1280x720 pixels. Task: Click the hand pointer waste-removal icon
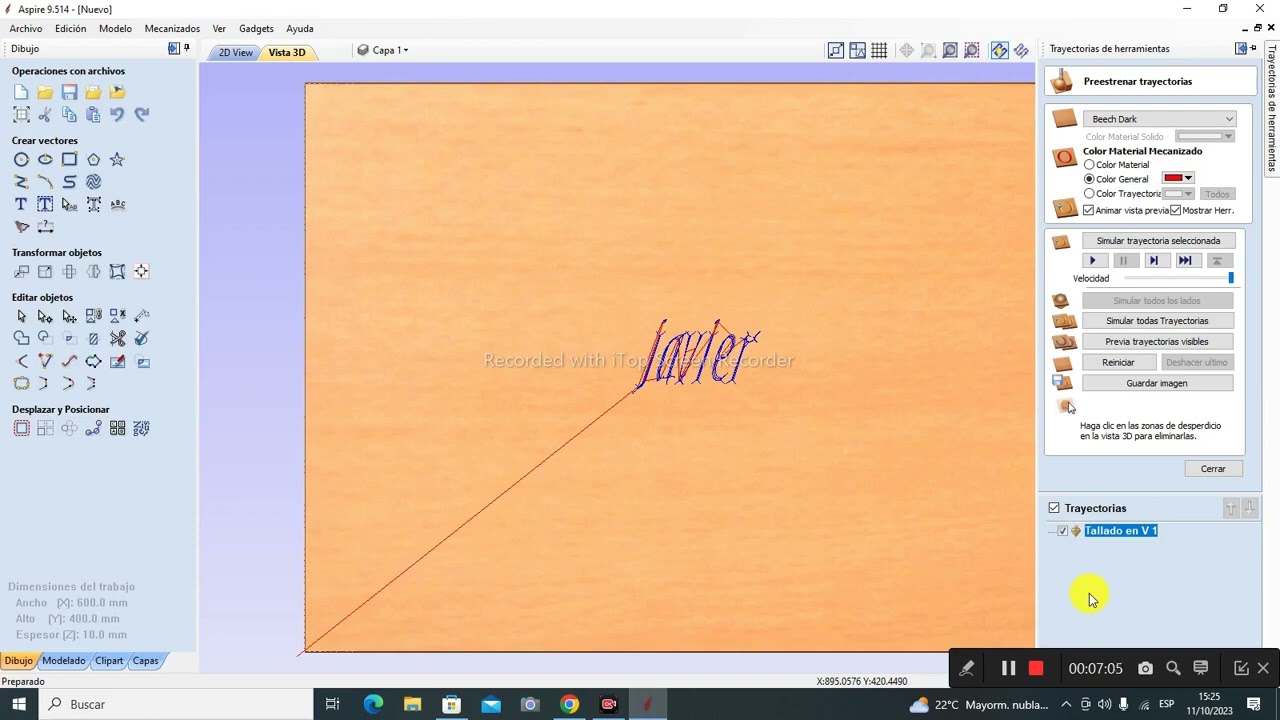[x=1067, y=405]
